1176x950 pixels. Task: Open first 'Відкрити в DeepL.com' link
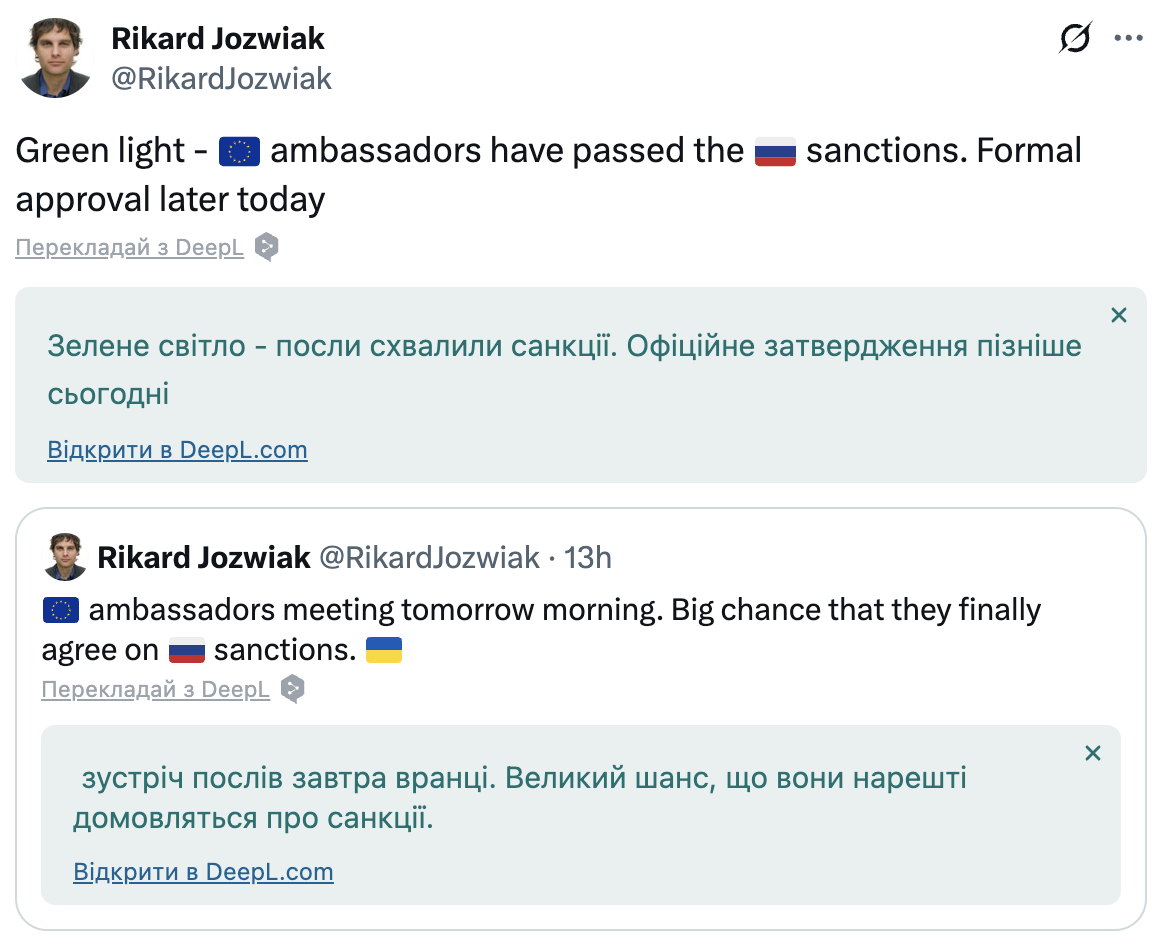coord(177,449)
